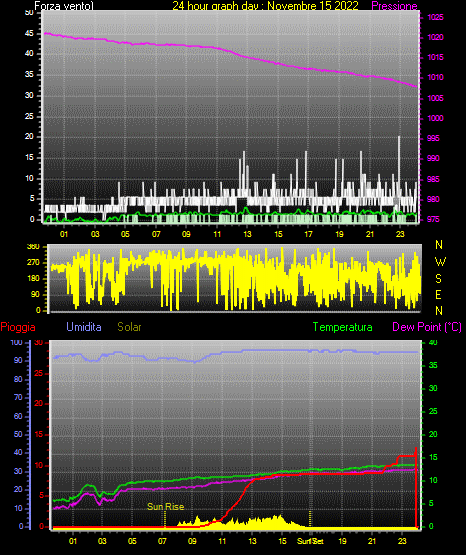This screenshot has height=555, width=466.
Task: Click the 100 humidity scale value
Action: pyautogui.click(x=16, y=343)
